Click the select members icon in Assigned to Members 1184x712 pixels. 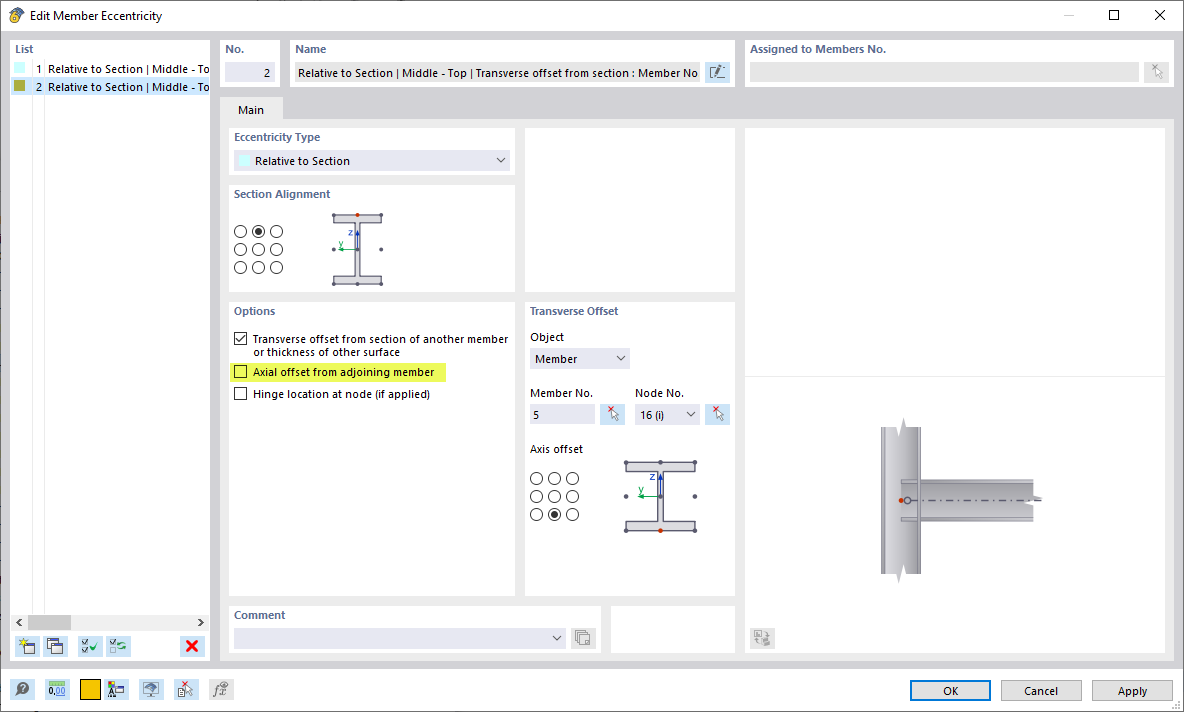[x=1156, y=72]
